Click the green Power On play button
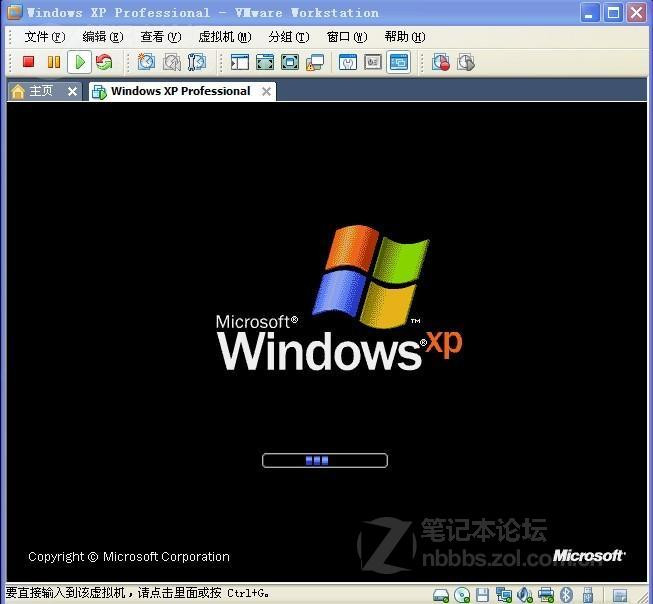The width and height of the screenshot is (653, 604). click(x=79, y=62)
